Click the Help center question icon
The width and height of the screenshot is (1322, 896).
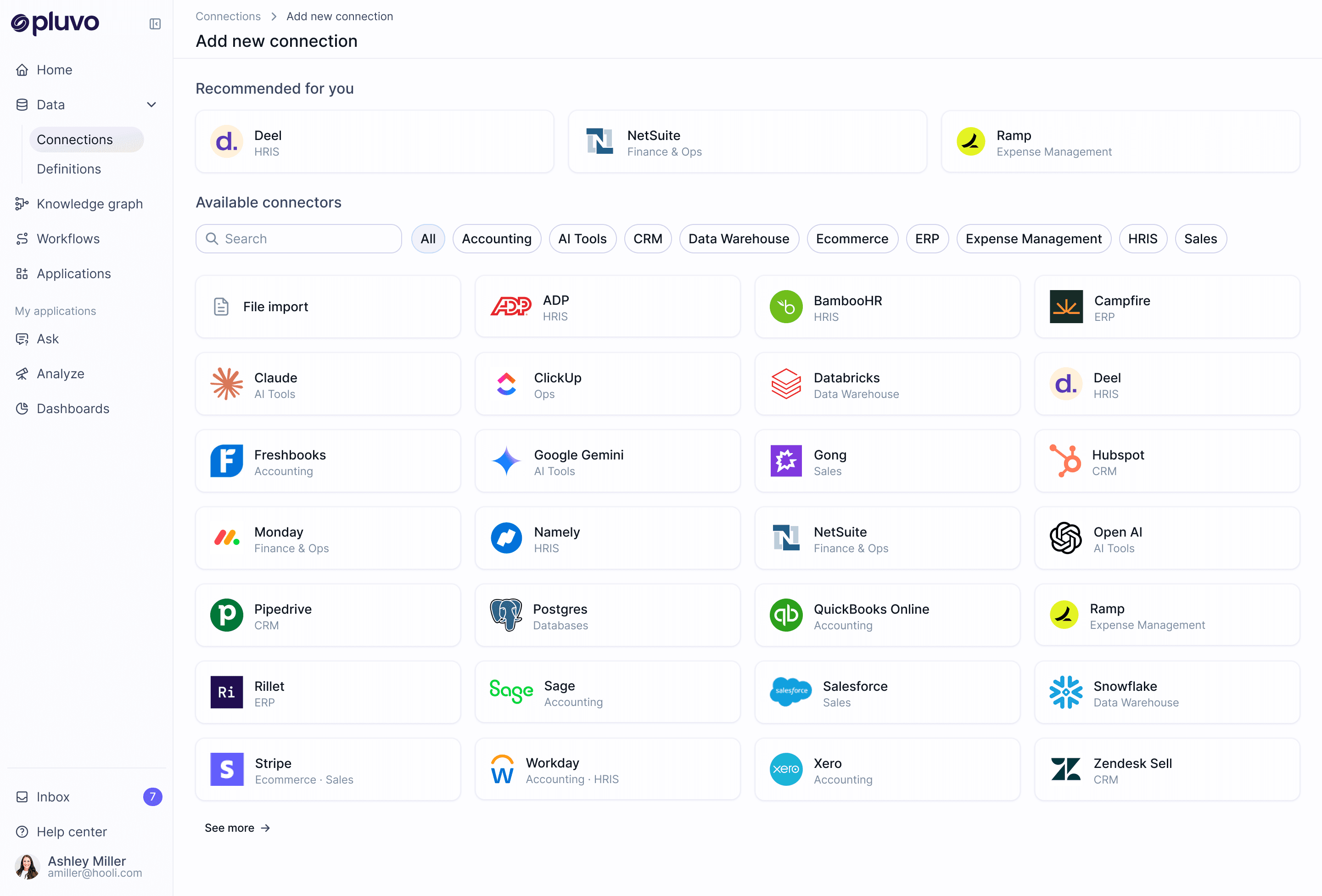(22, 832)
